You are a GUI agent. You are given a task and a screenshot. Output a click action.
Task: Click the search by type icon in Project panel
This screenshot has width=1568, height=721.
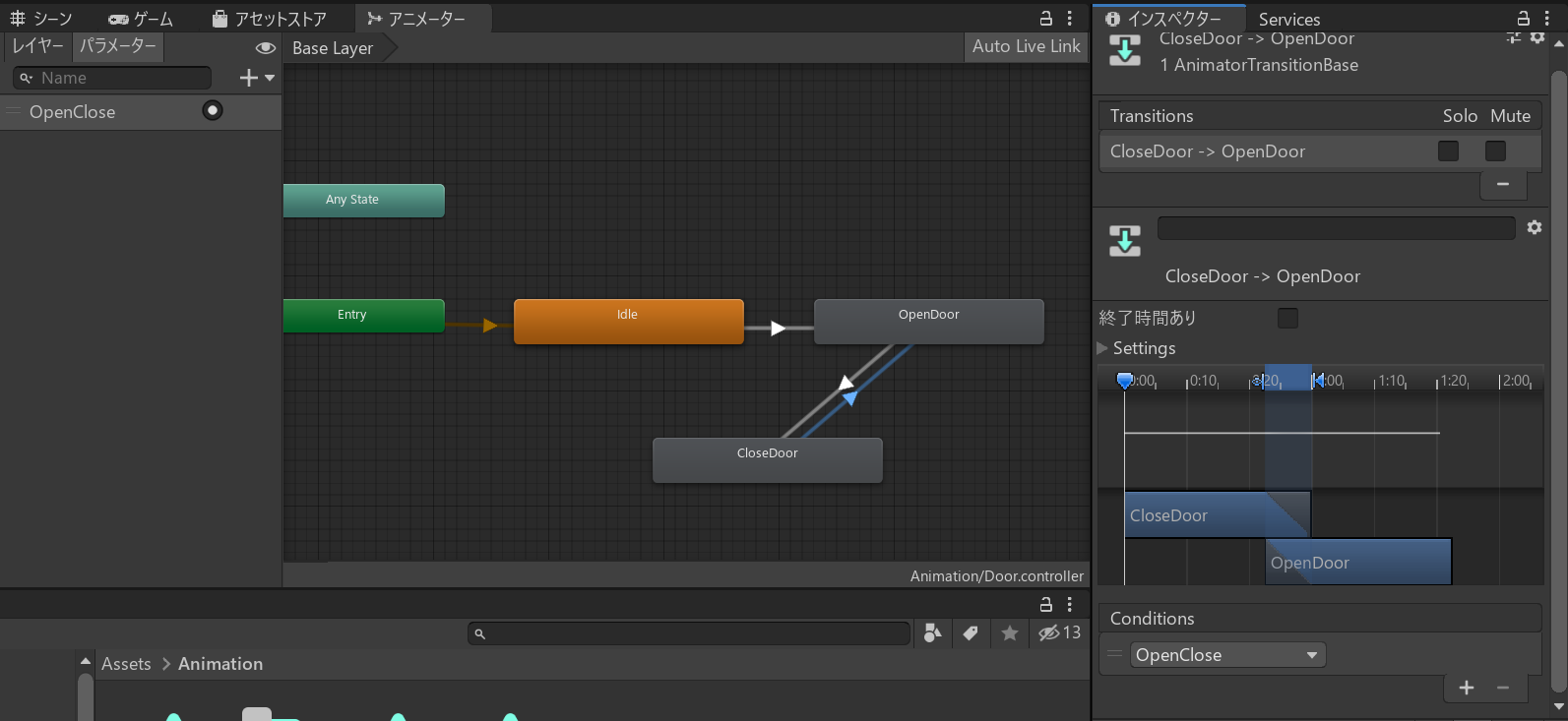(932, 633)
